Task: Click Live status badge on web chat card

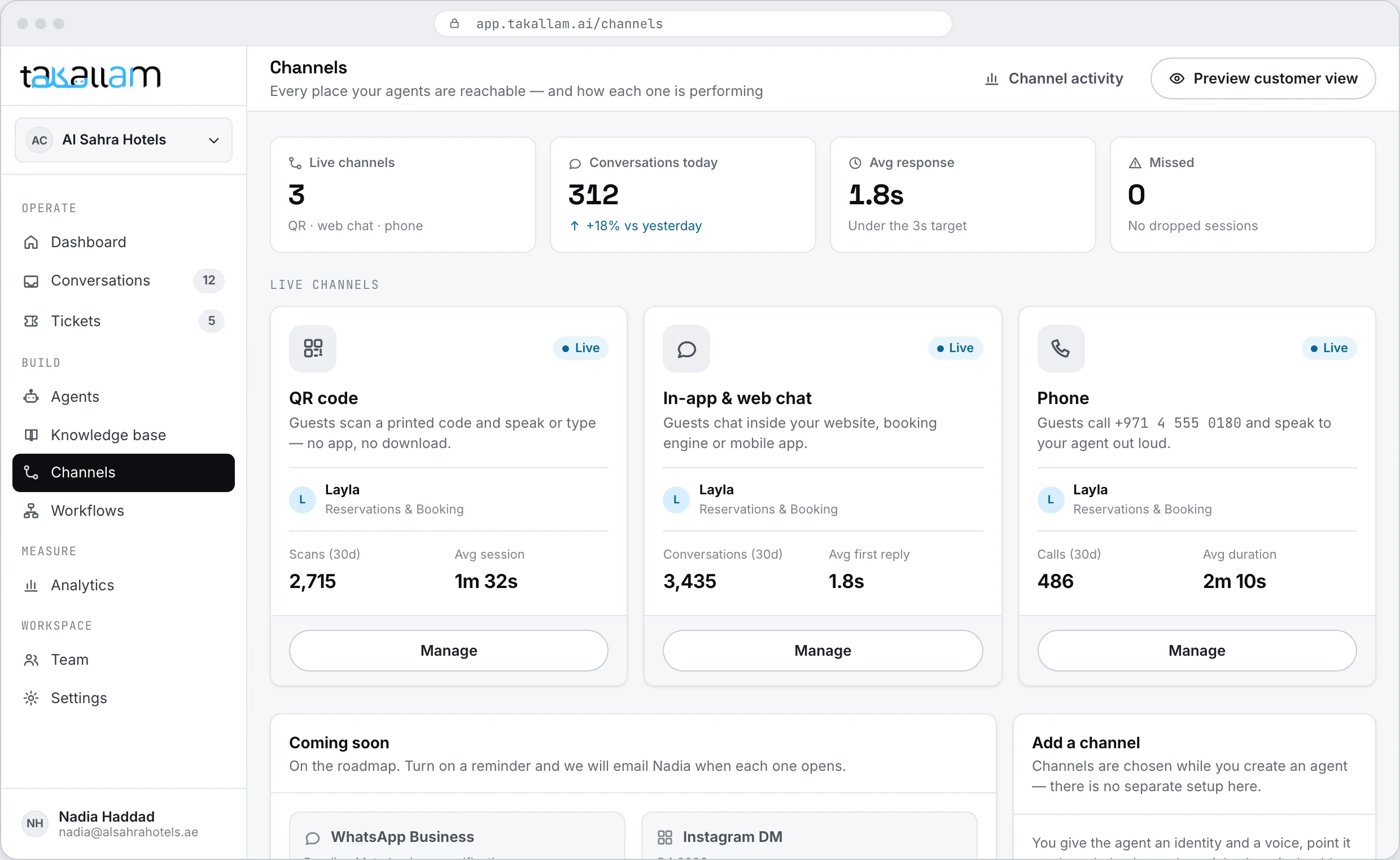Action: pos(955,348)
